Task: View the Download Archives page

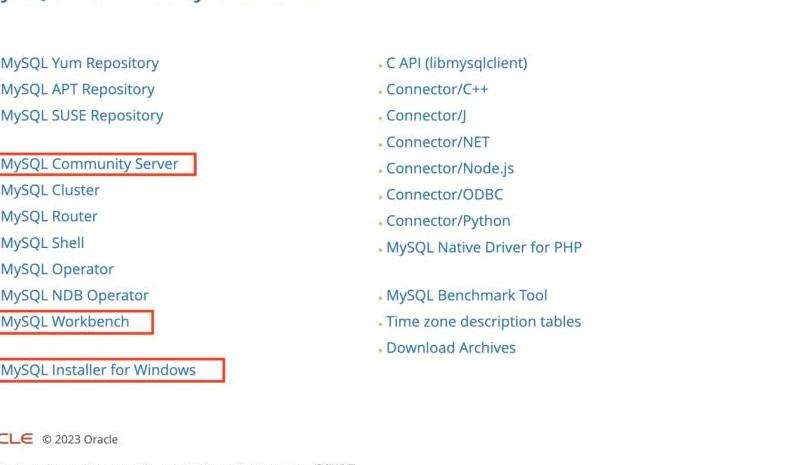Action: pos(451,348)
